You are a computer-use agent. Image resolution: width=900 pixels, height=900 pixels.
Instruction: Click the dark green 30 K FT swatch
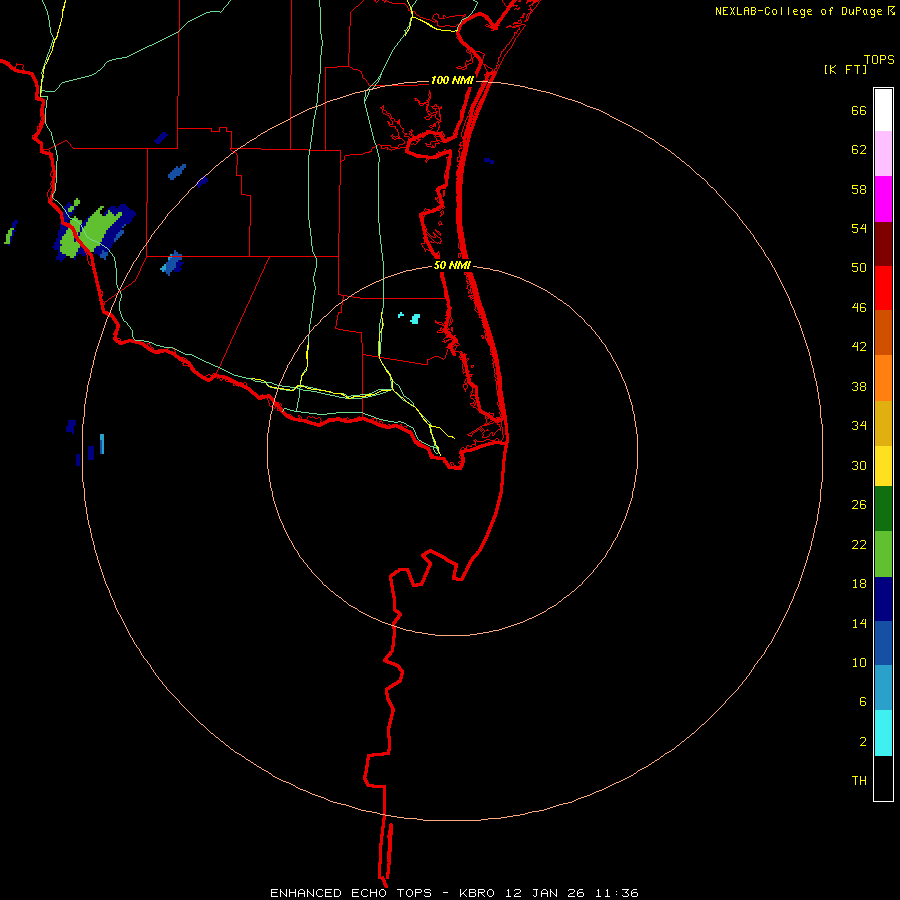(883, 509)
